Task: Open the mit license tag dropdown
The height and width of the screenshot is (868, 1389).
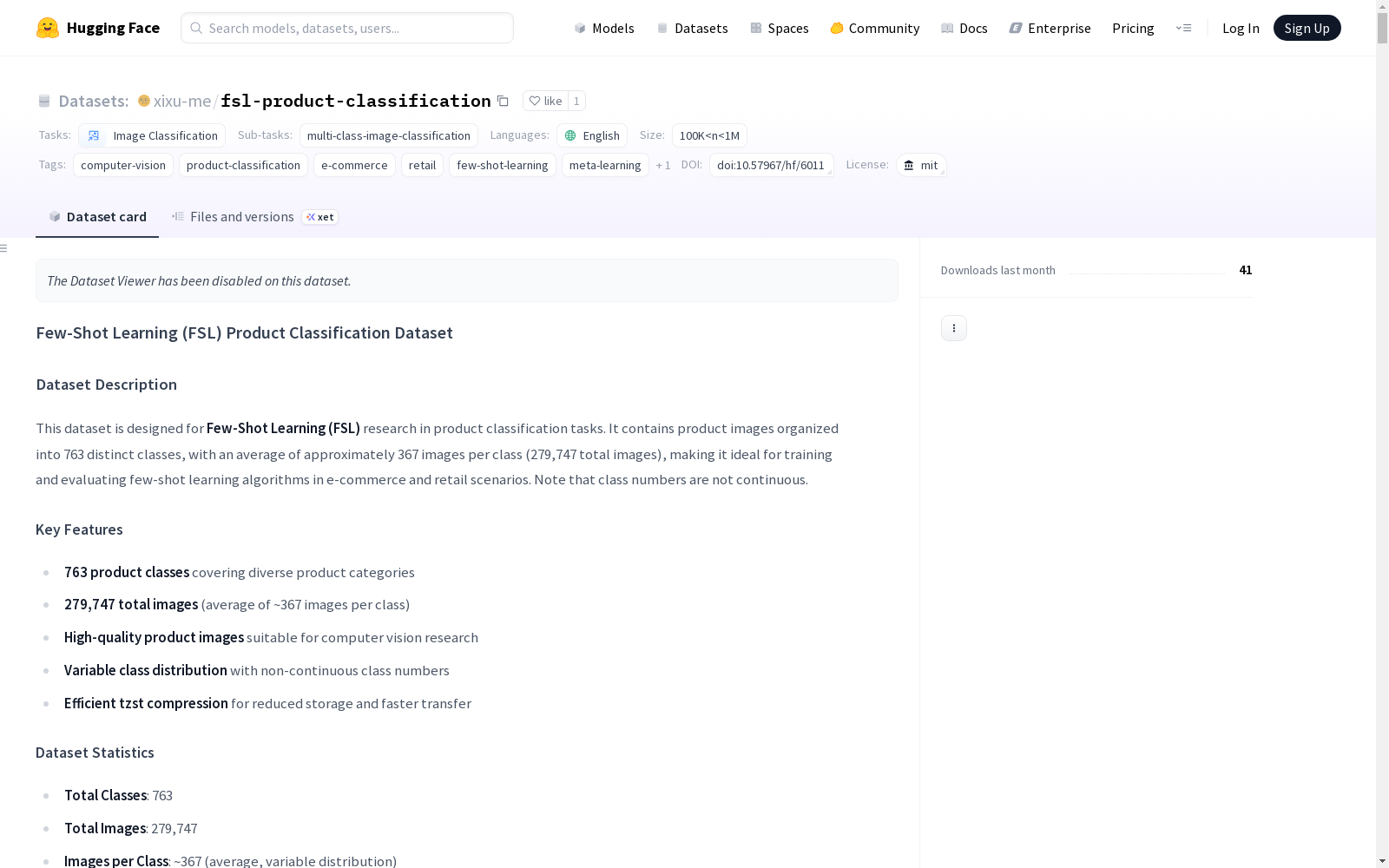Action: pos(921,165)
